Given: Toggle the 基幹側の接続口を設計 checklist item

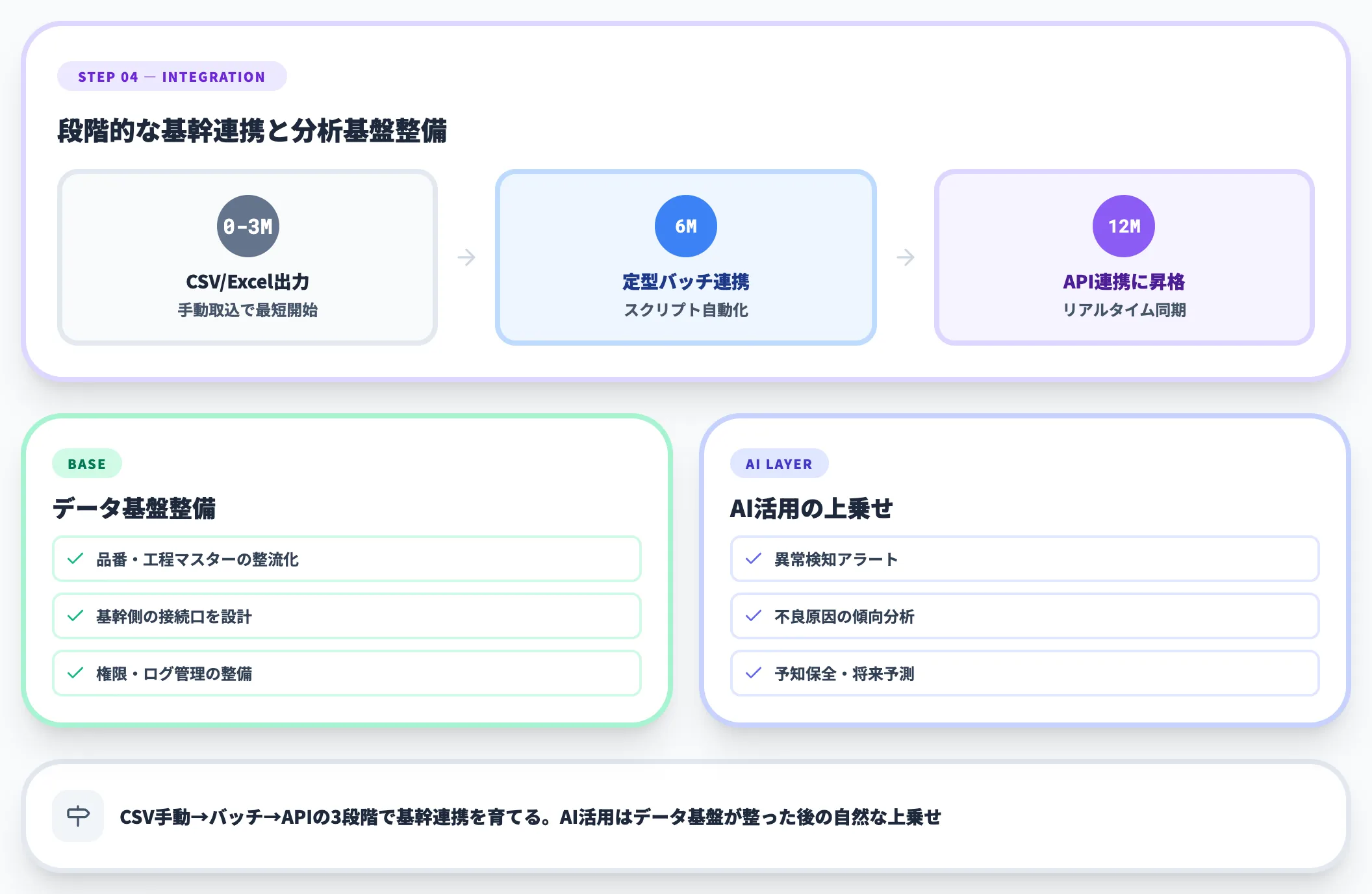Looking at the screenshot, I should 346,616.
